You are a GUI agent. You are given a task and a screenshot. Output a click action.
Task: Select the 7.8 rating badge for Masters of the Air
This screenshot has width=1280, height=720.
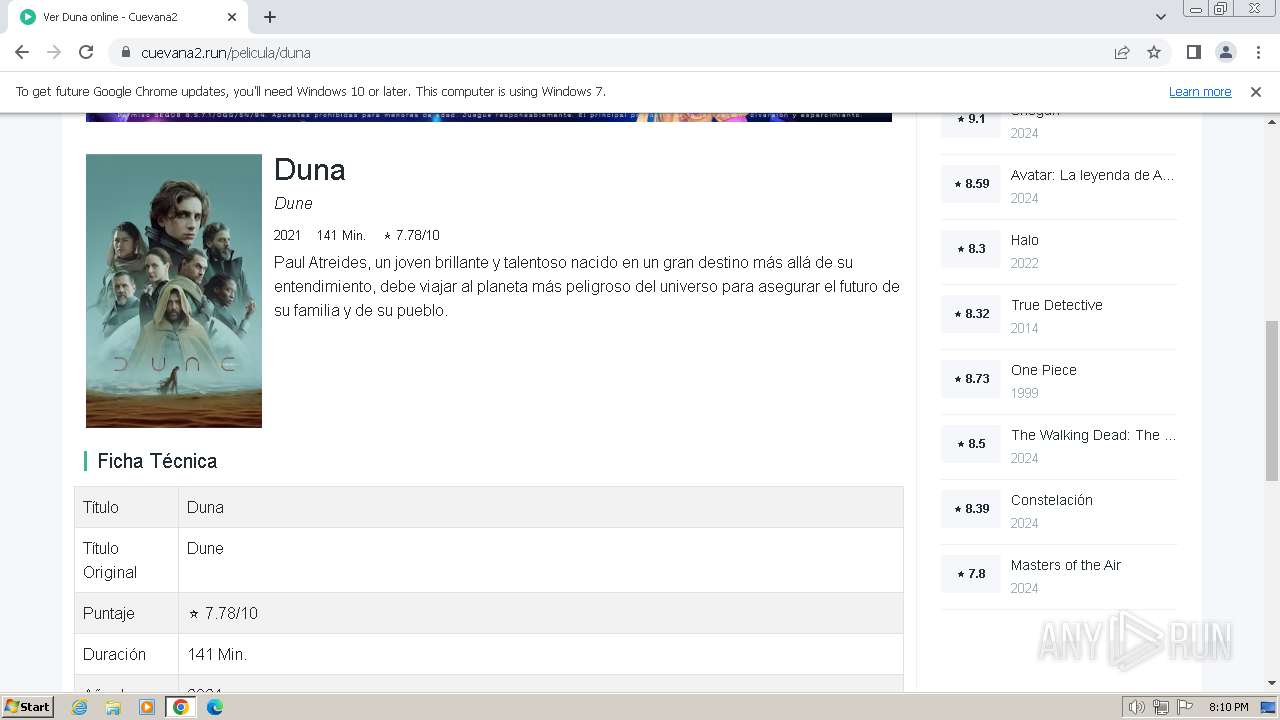click(971, 574)
